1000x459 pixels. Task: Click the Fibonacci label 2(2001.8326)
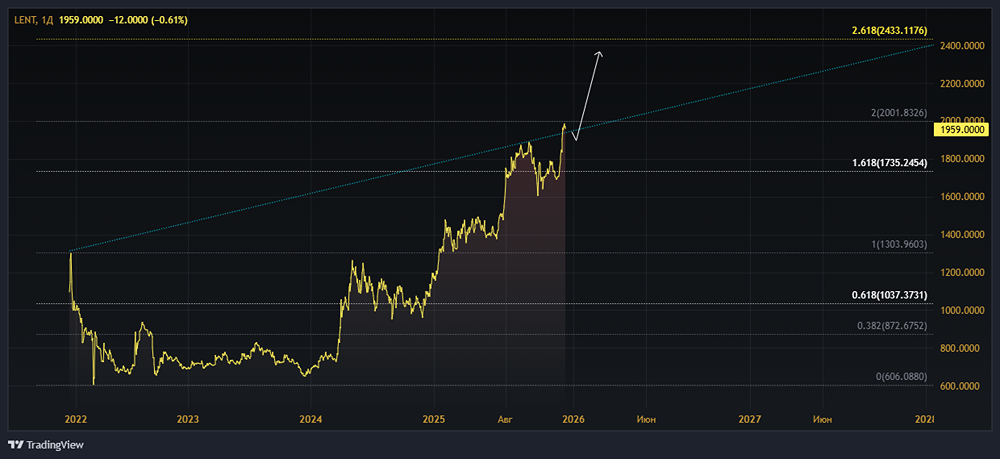(899, 113)
